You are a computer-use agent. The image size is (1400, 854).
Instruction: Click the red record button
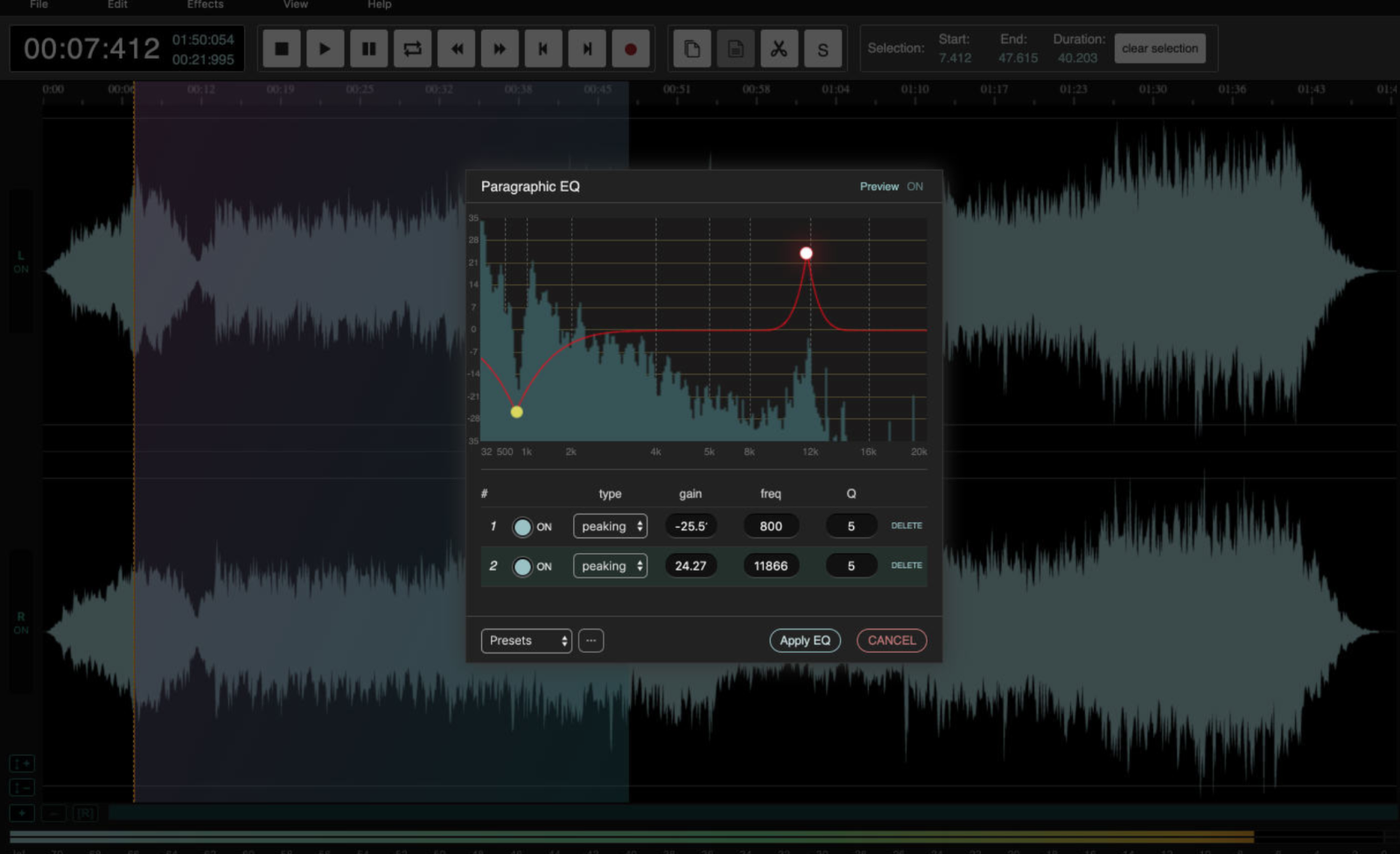click(631, 48)
